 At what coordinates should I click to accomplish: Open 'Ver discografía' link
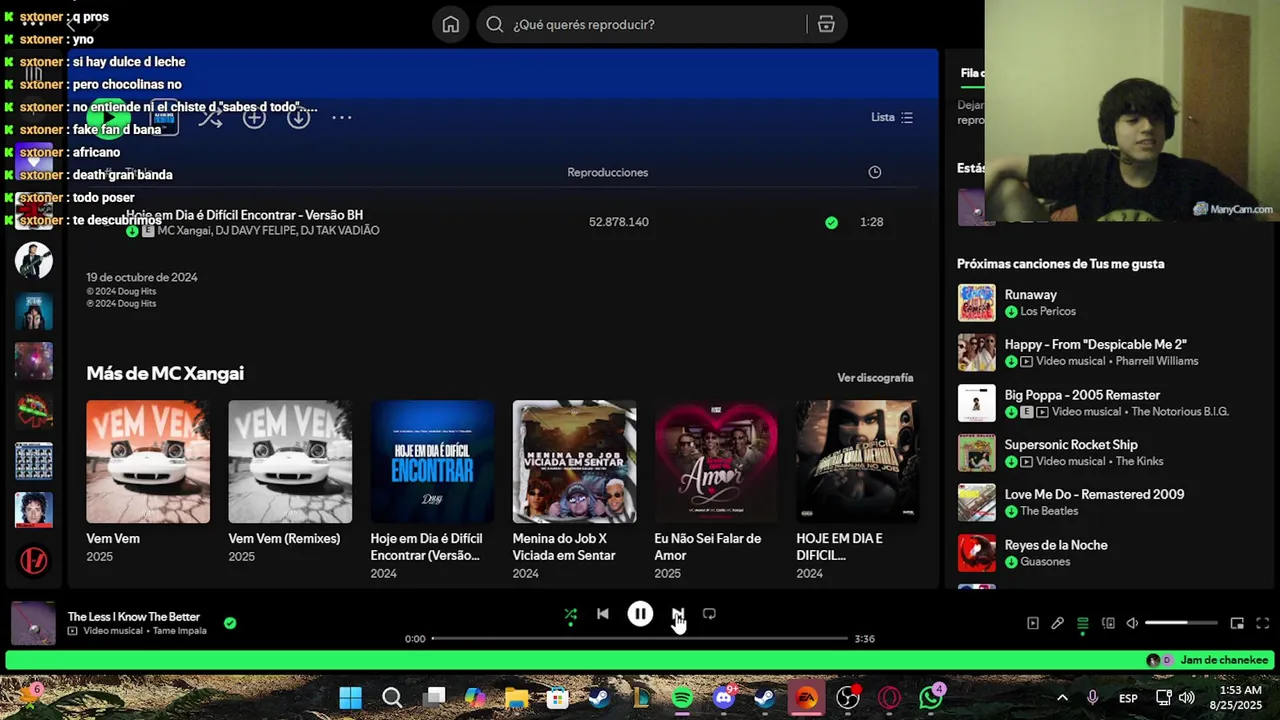coord(875,378)
